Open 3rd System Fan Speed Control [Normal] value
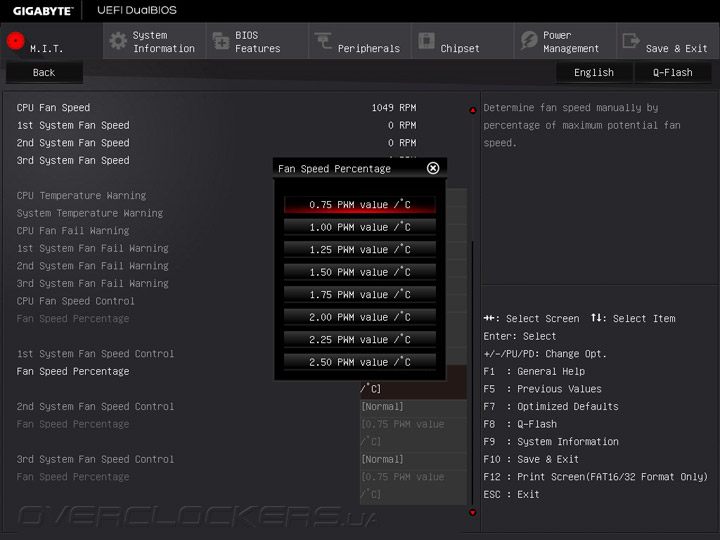This screenshot has height=540, width=720. click(x=413, y=459)
